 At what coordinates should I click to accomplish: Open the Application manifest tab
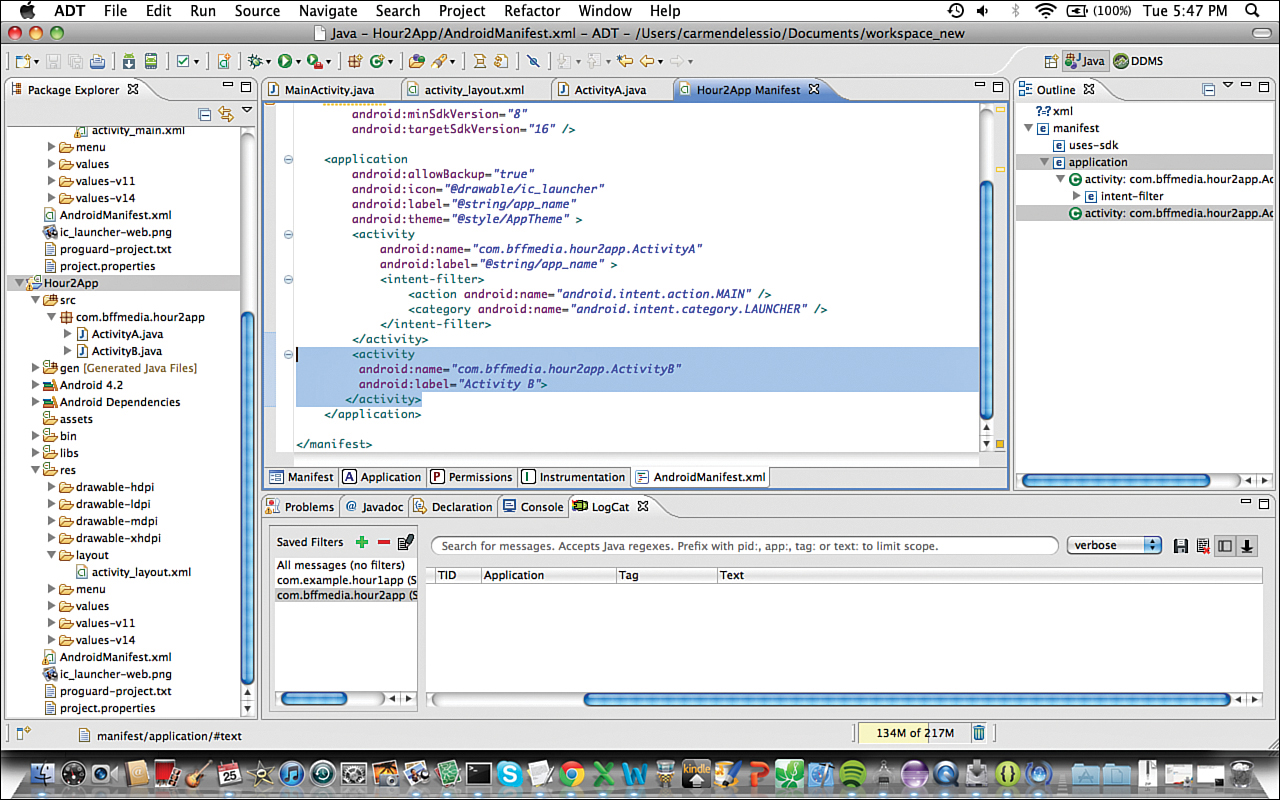pos(381,477)
